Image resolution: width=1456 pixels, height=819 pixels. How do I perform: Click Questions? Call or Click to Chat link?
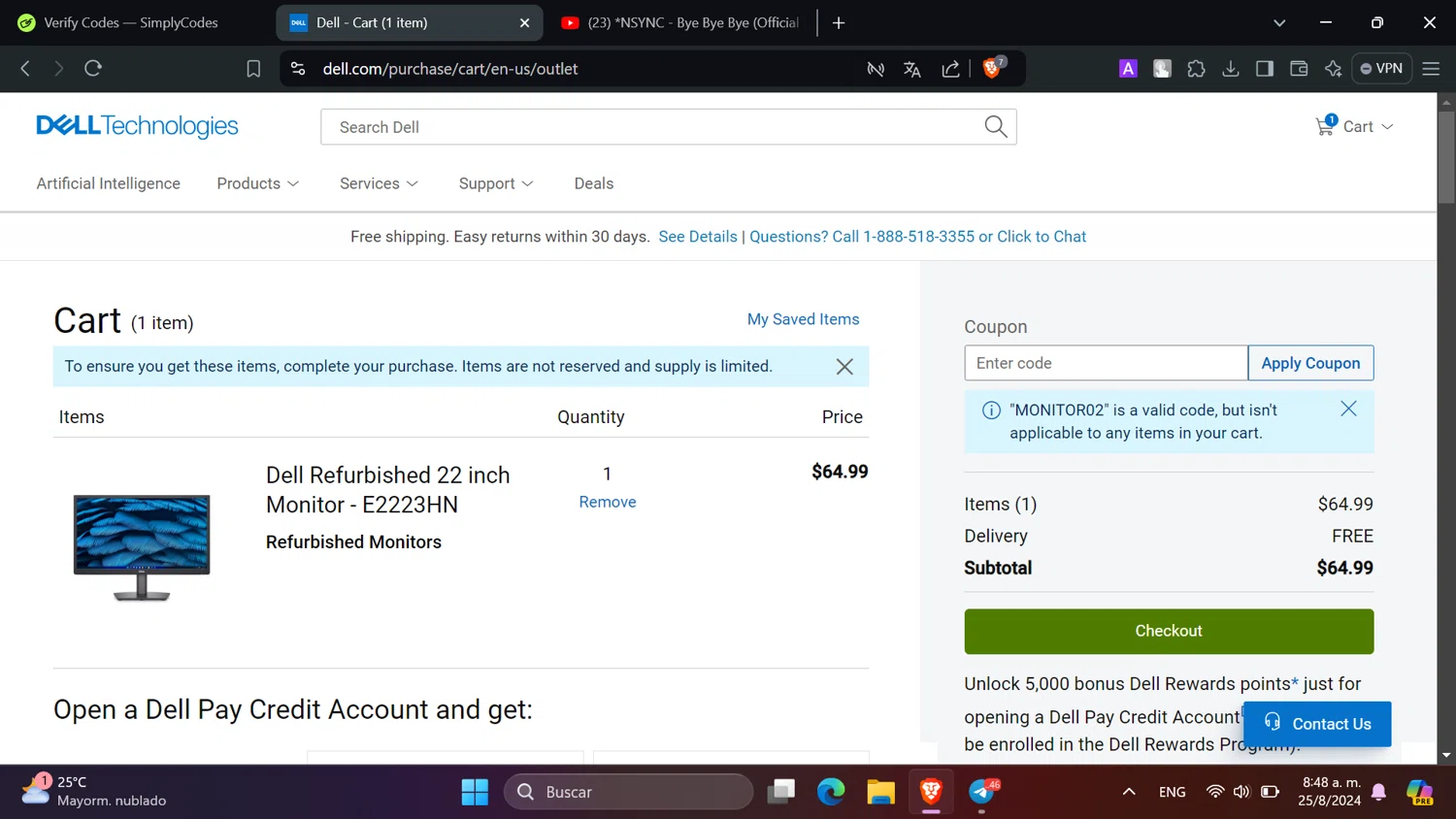pyautogui.click(x=917, y=237)
